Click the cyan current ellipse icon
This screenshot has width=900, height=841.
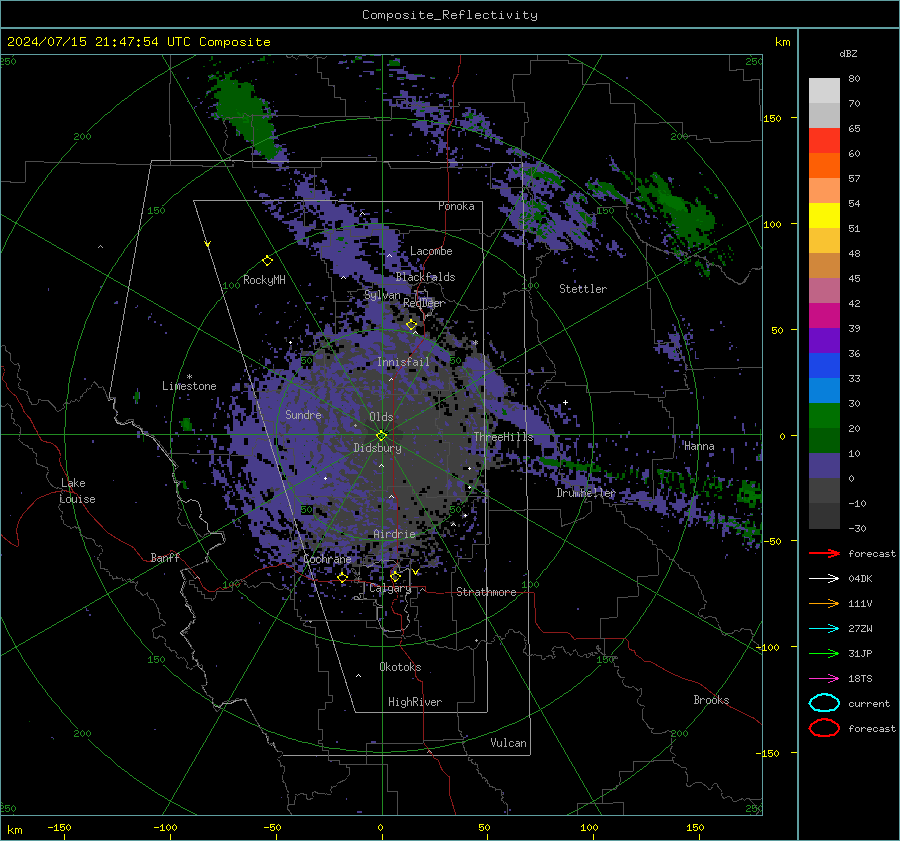pyautogui.click(x=824, y=703)
